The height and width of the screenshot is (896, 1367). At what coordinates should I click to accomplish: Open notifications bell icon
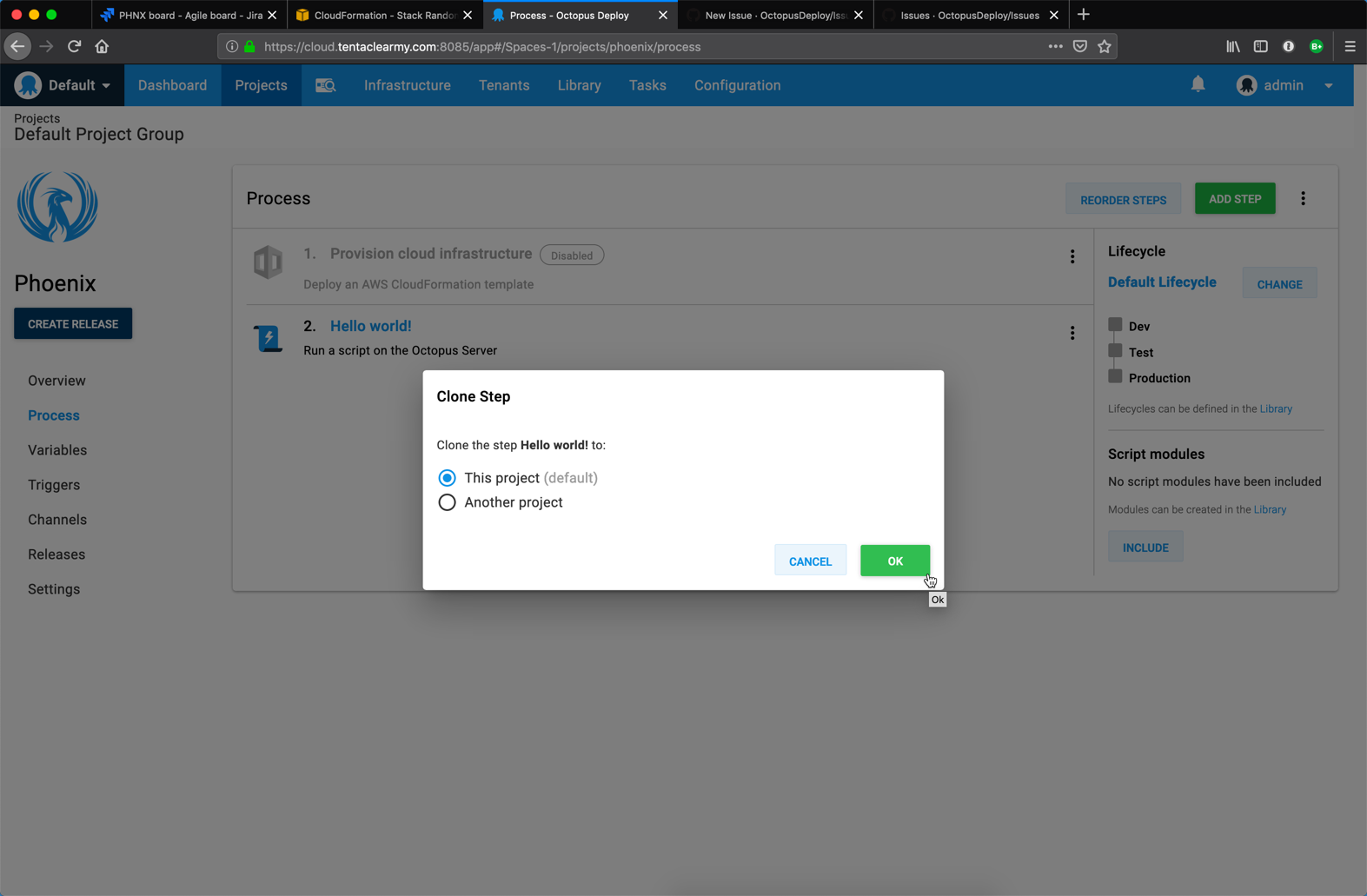coord(1198,84)
